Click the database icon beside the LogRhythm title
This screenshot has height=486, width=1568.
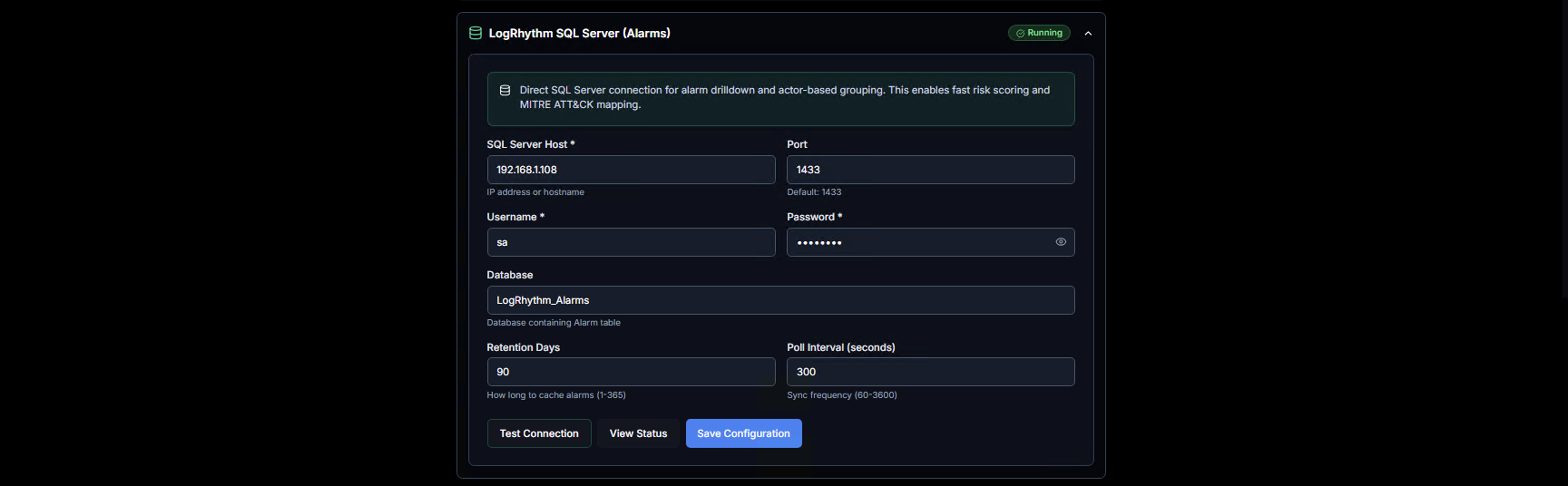click(x=475, y=34)
